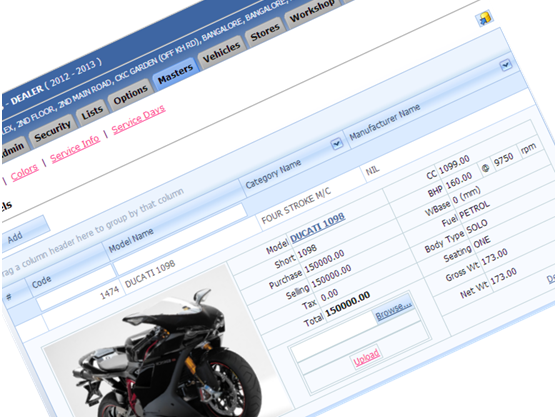Click the Browse... button

393,310
